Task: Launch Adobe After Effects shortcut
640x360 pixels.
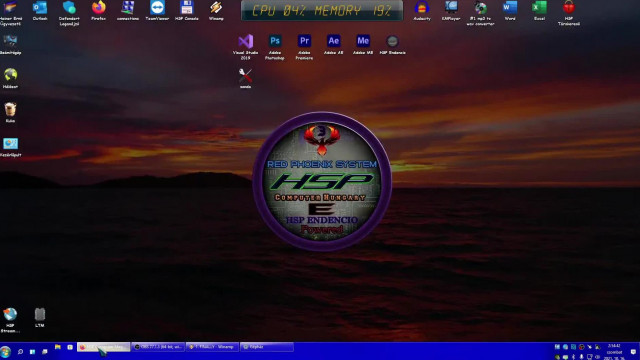Action: click(x=333, y=45)
